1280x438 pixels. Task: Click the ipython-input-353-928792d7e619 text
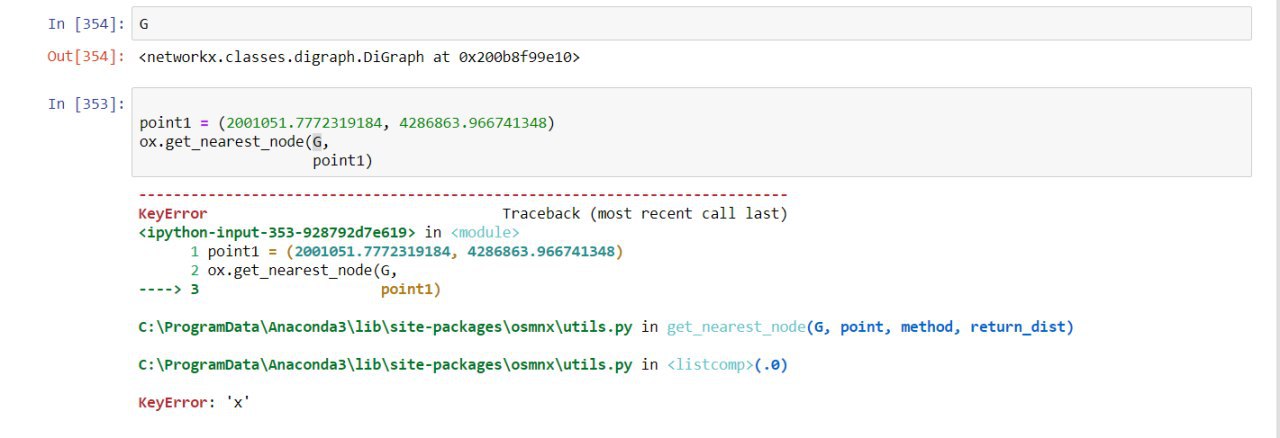pyautogui.click(x=277, y=233)
